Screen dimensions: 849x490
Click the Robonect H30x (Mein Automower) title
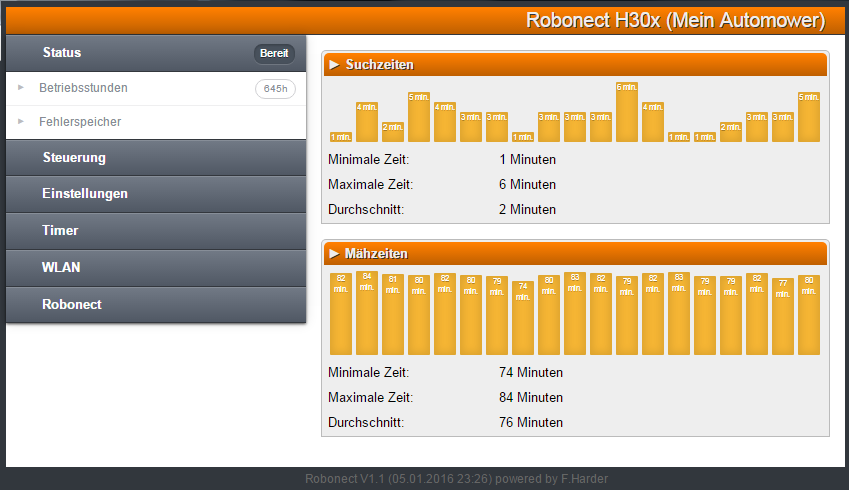click(x=676, y=21)
